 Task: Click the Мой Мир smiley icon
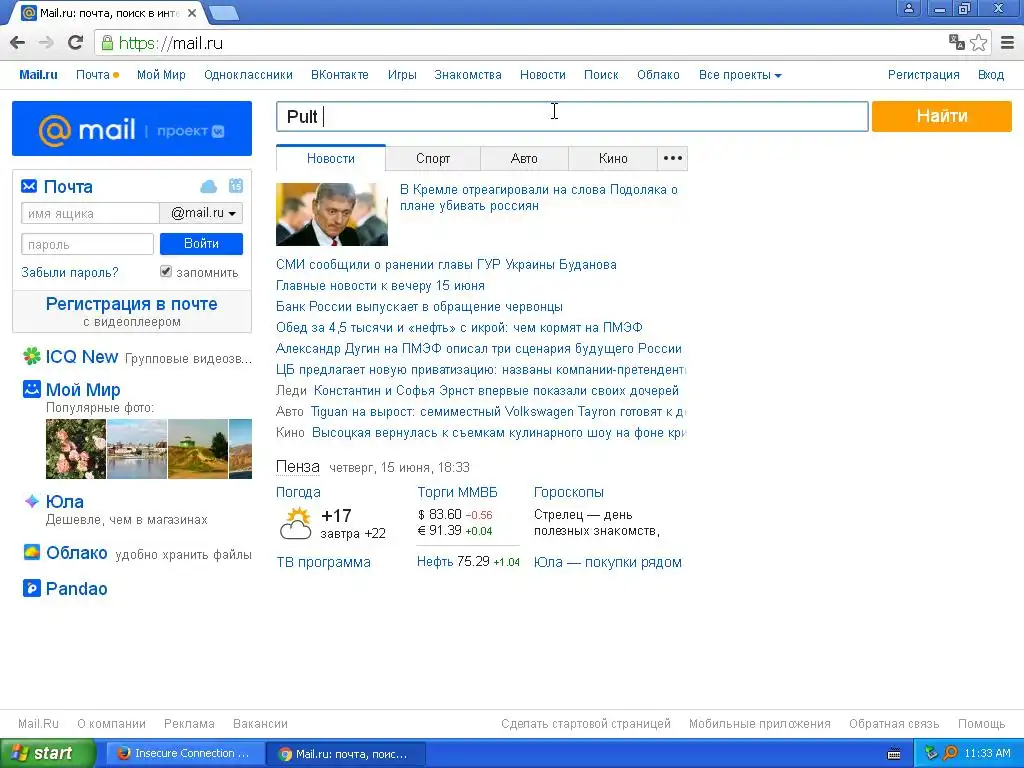[31, 389]
